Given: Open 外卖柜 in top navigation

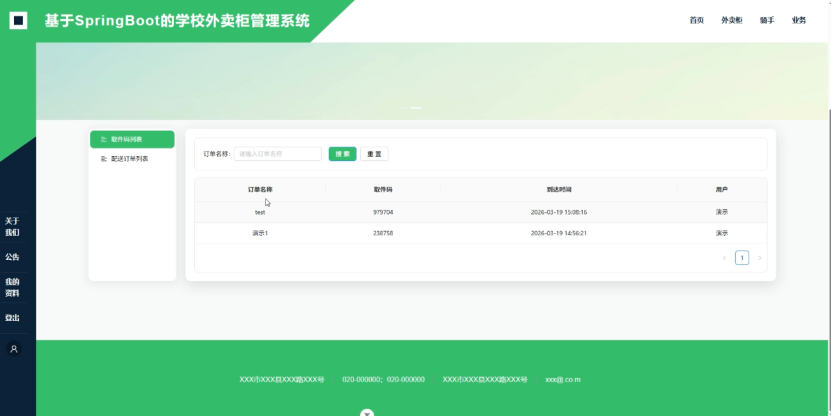Looking at the screenshot, I should (731, 20).
